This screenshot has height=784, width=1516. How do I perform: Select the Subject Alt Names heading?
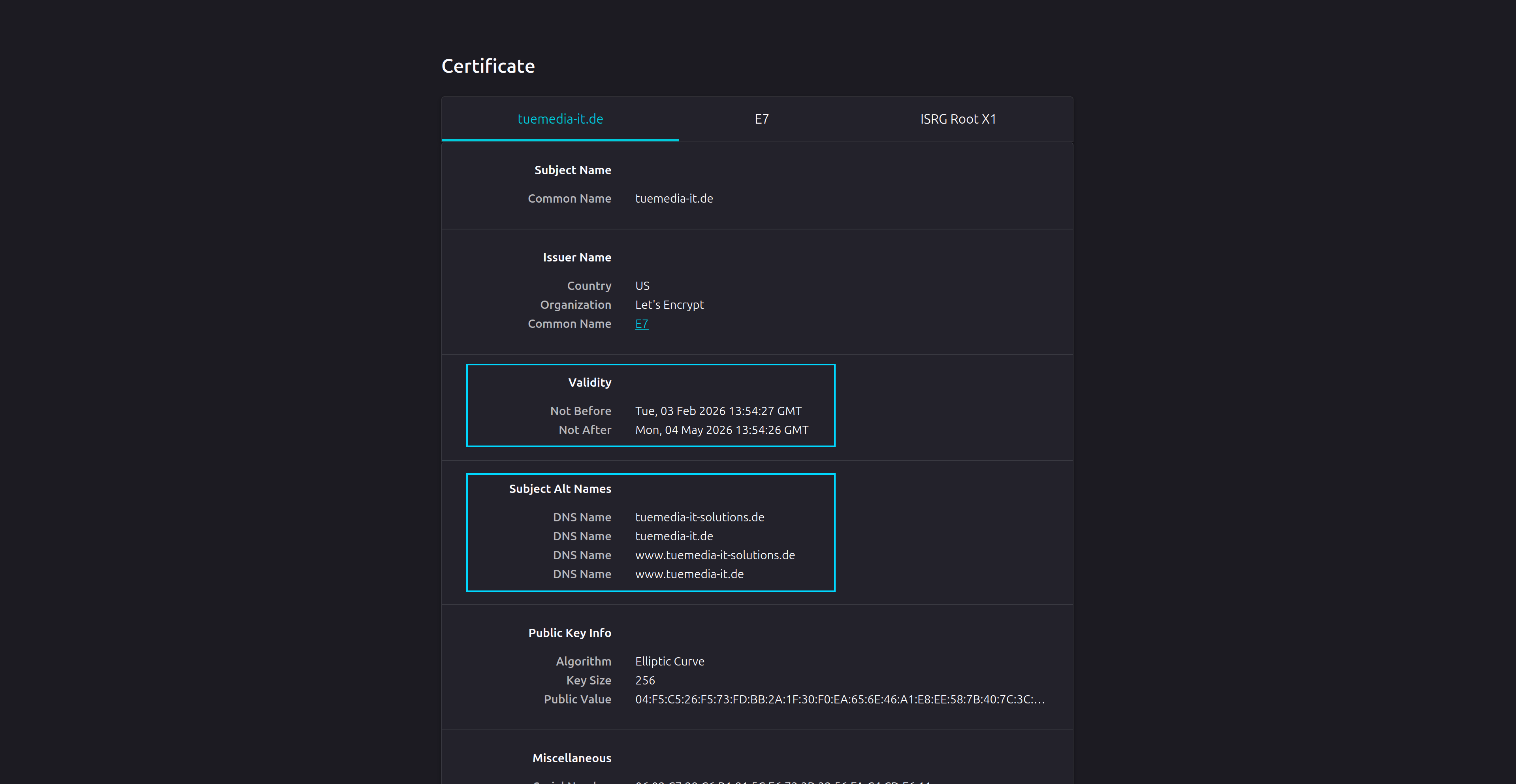click(560, 489)
